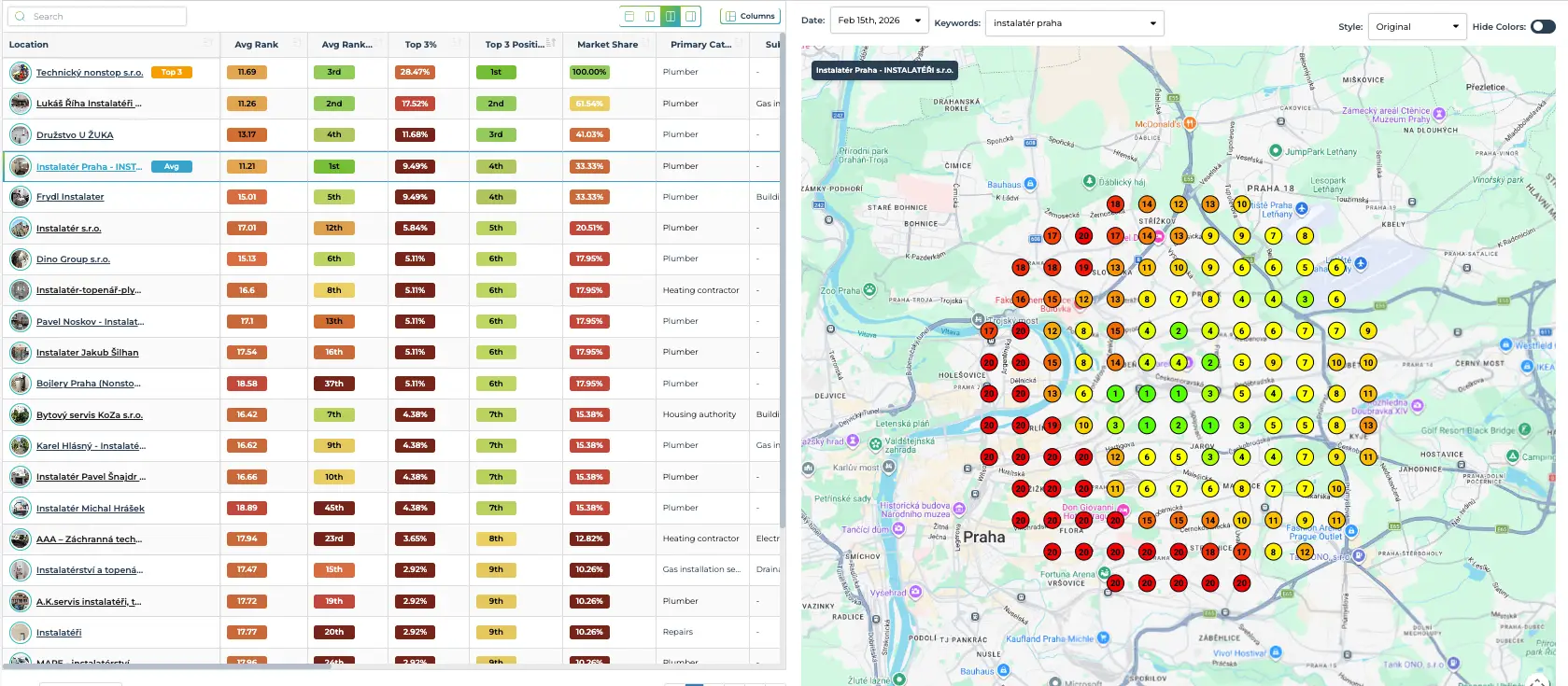Image resolution: width=1568 pixels, height=686 pixels.
Task: Open the Keywords dropdown
Action: pos(1074,23)
